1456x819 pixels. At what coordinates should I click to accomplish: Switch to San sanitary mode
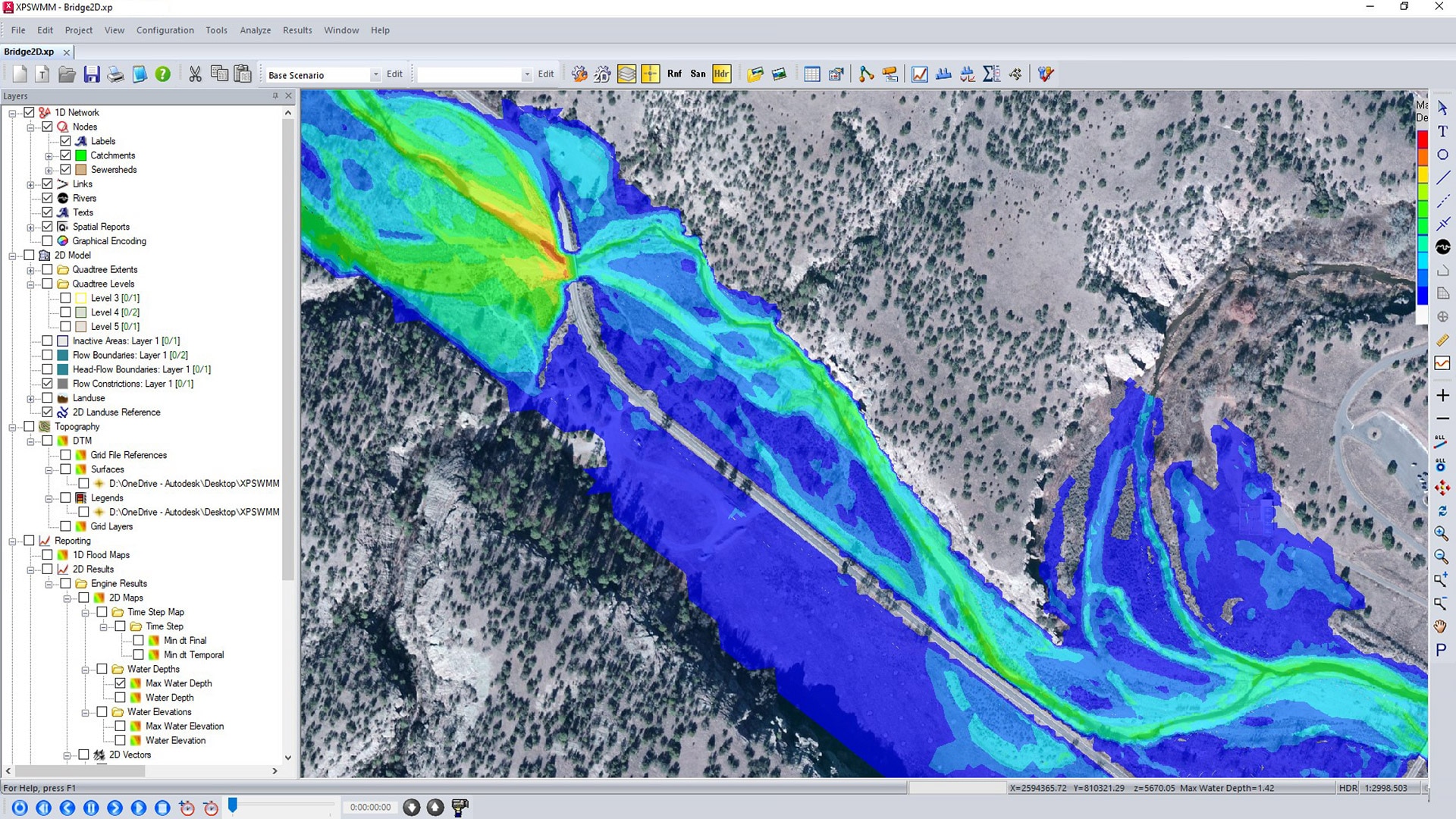point(698,74)
